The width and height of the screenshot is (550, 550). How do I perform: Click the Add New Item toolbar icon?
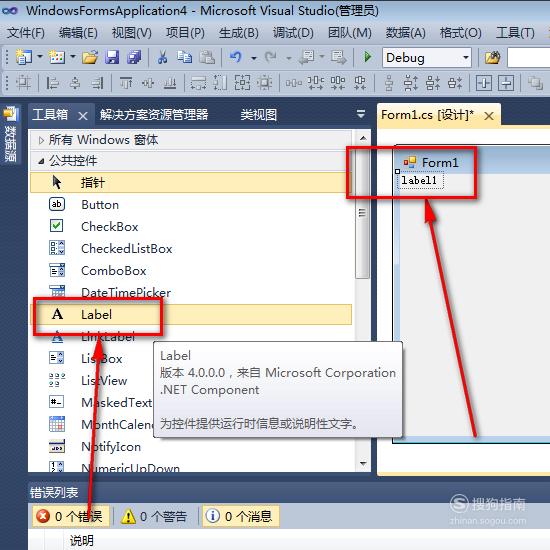click(x=57, y=57)
